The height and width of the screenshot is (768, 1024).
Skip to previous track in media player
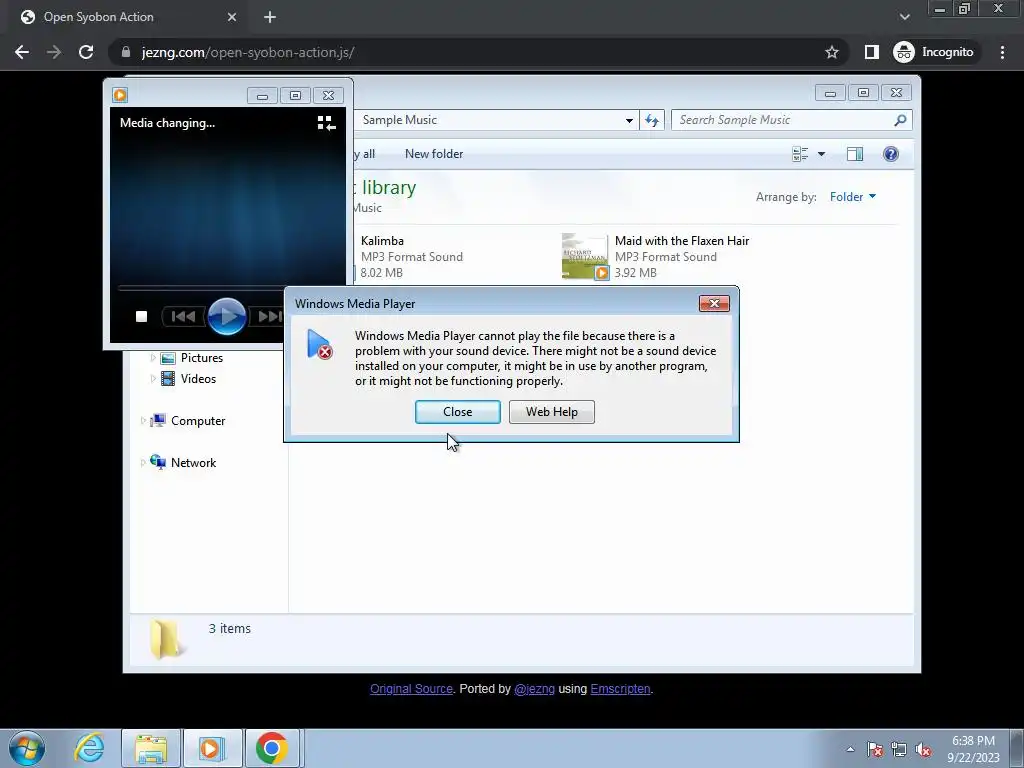183,317
